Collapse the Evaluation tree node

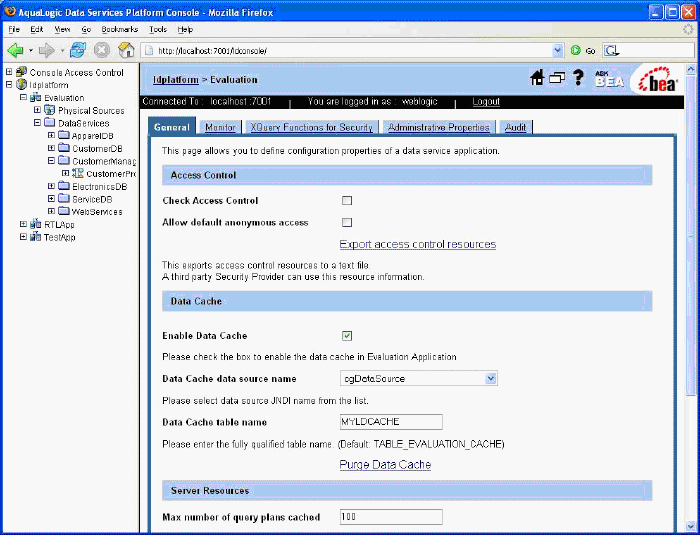point(23,97)
